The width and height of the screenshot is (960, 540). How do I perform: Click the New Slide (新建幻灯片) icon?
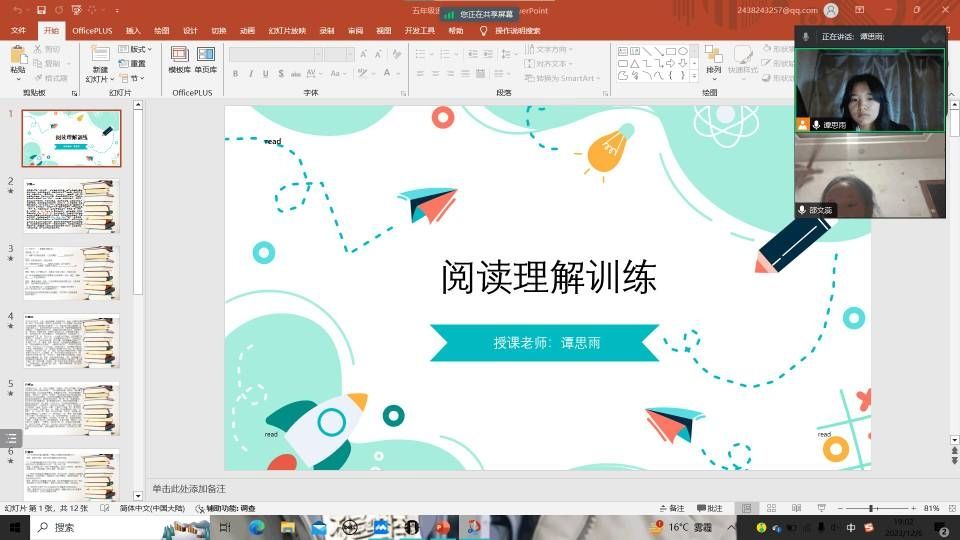point(100,60)
